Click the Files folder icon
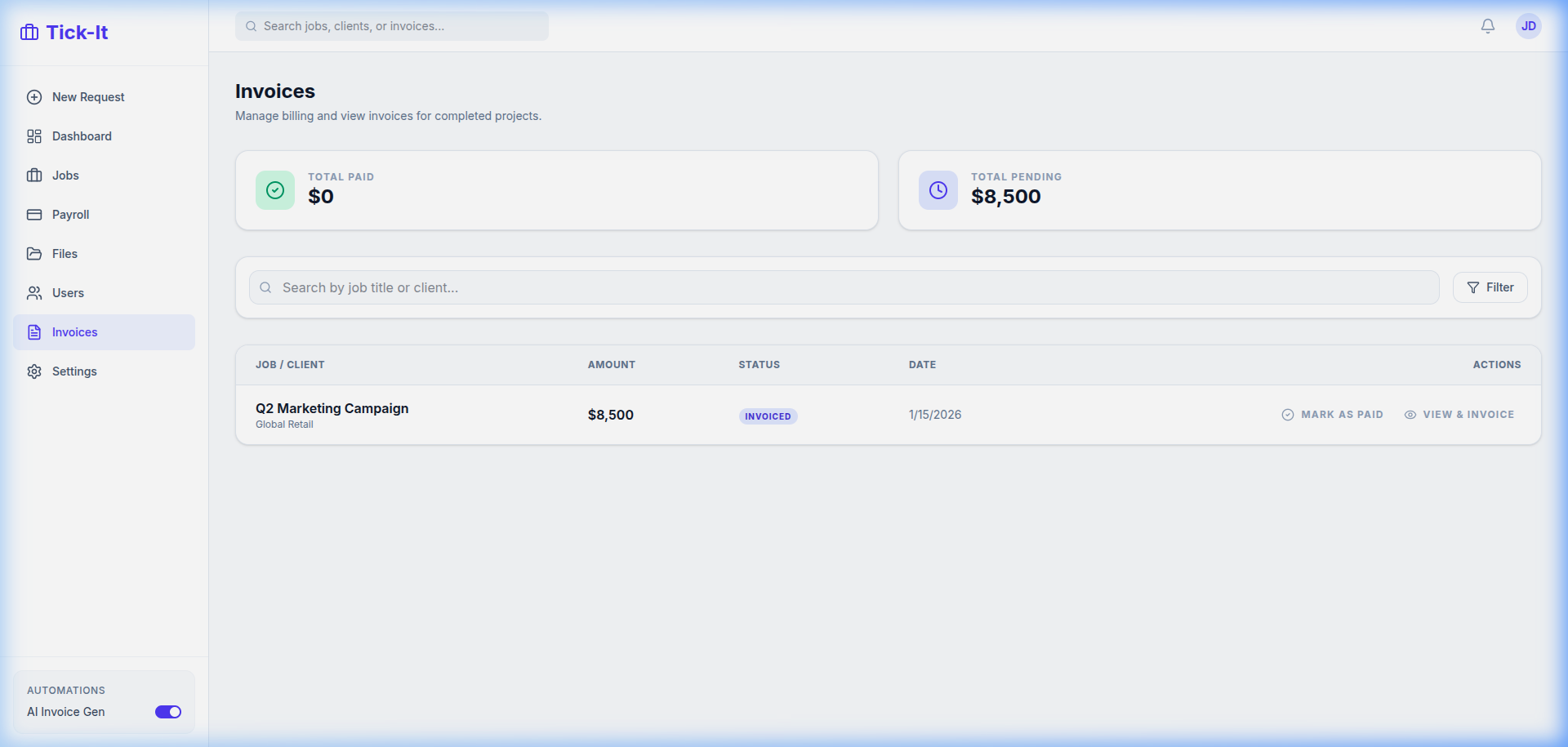Screen dimensions: 1568x747 point(34,253)
